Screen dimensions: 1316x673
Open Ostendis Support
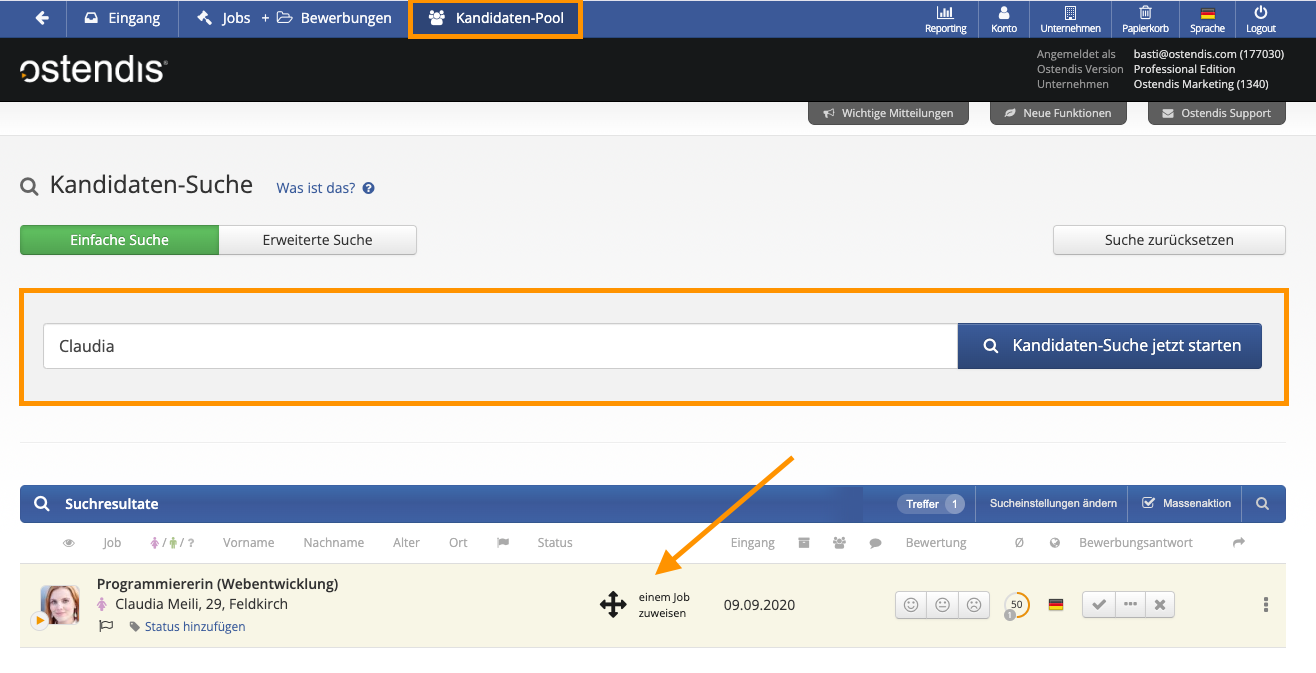pos(1216,113)
